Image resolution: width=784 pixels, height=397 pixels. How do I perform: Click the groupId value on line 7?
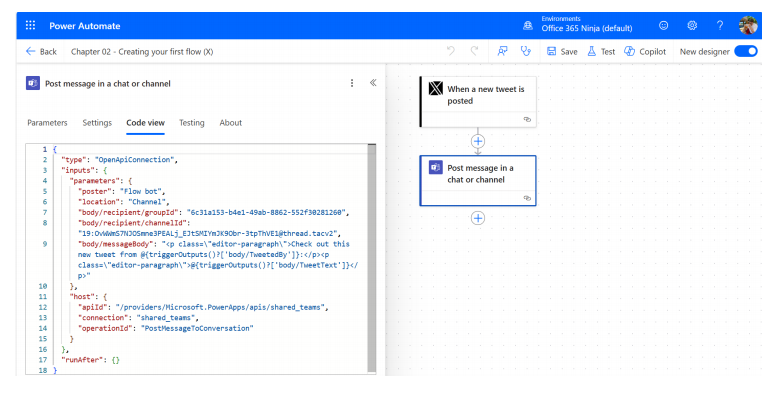point(266,212)
